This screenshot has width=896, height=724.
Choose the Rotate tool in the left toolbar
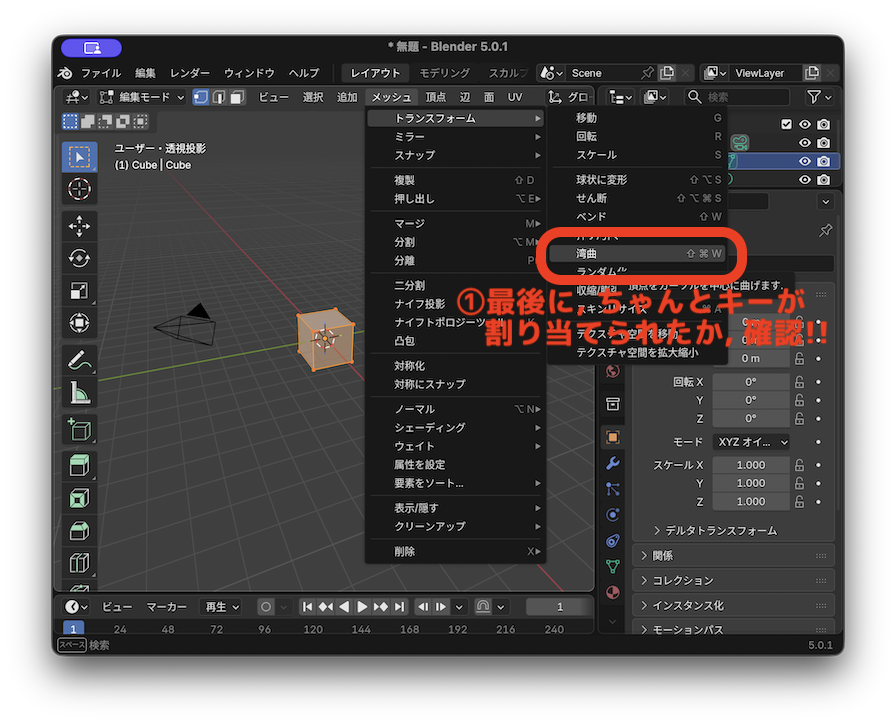point(79,258)
